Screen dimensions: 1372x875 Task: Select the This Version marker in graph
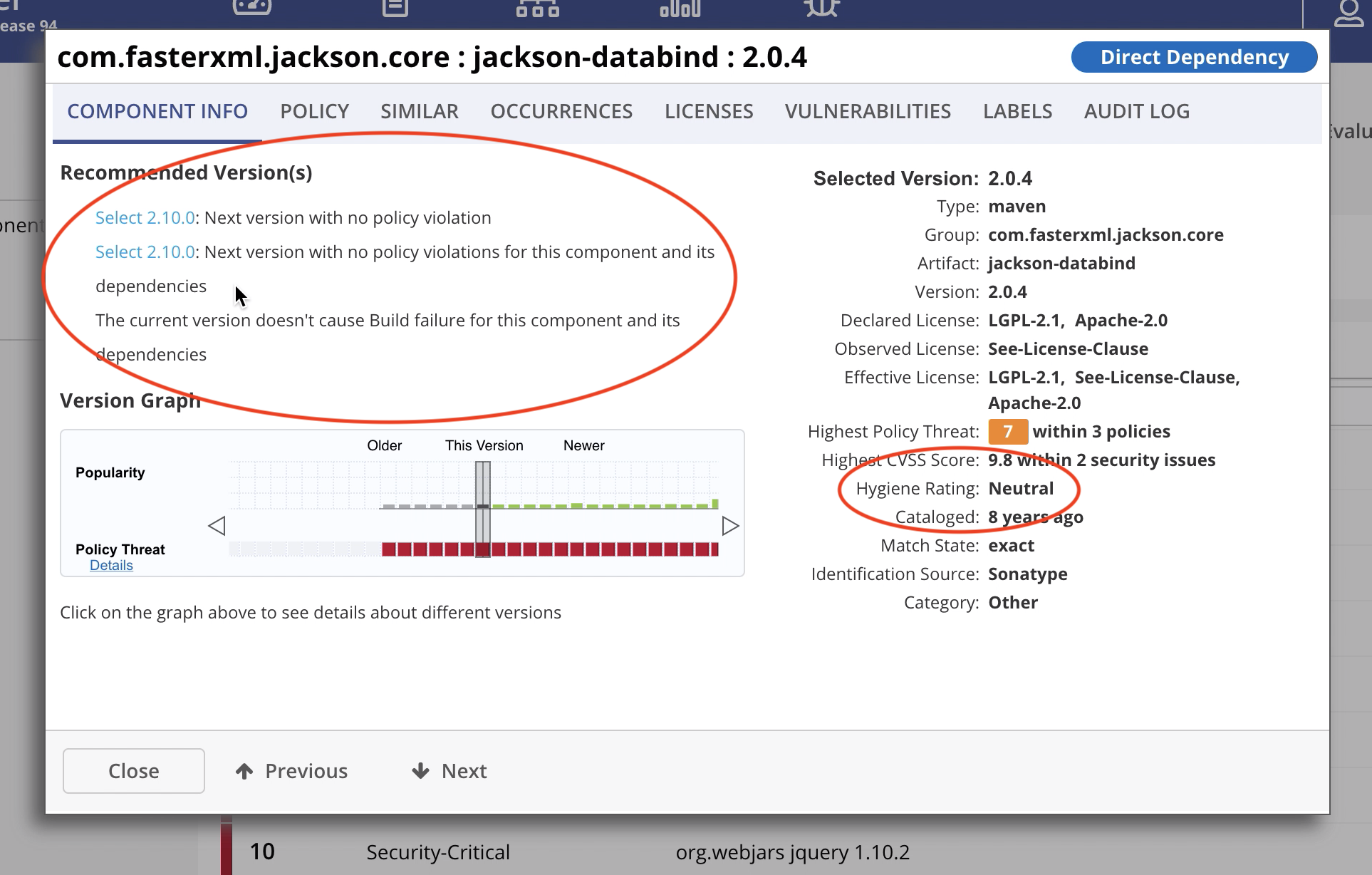(483, 509)
